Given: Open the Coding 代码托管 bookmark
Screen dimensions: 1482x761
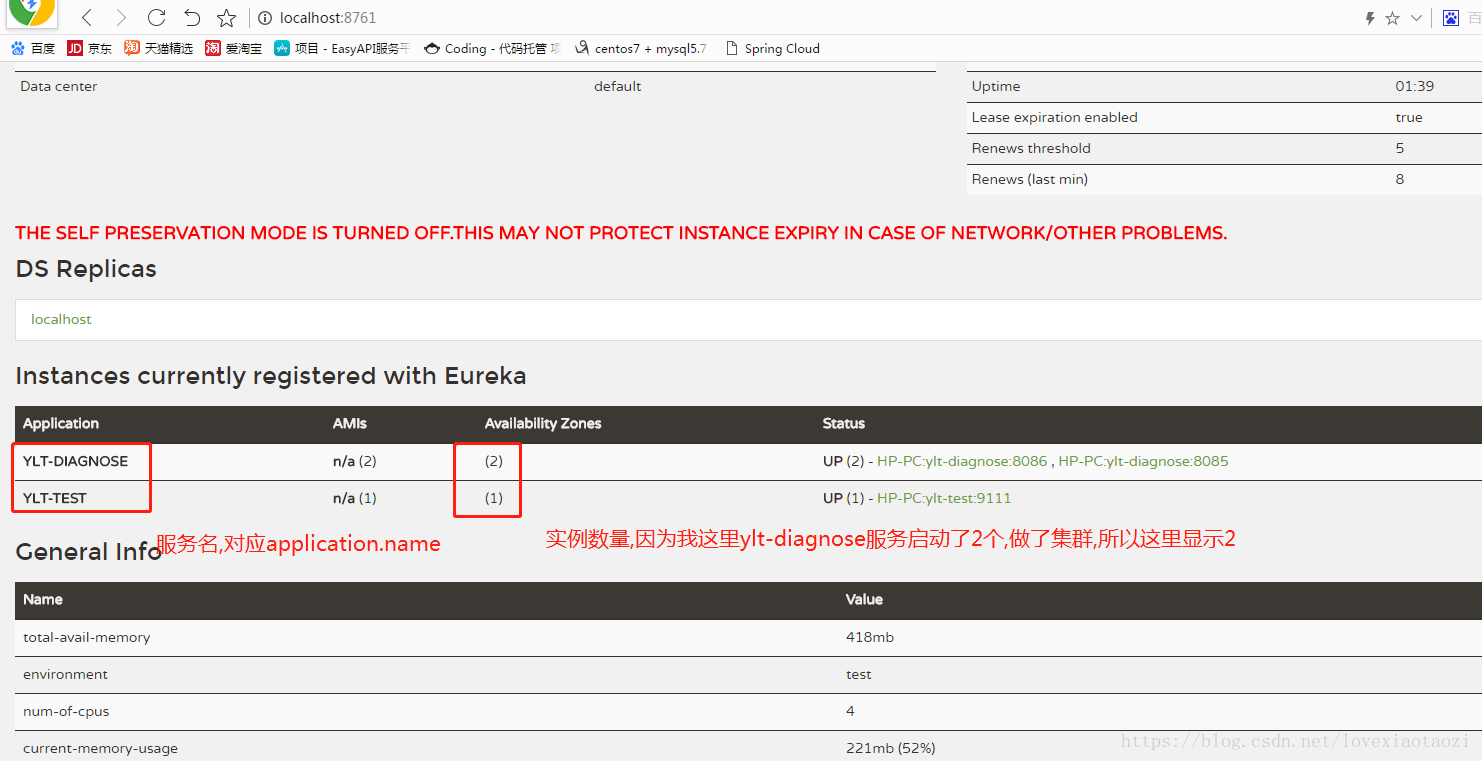Looking at the screenshot, I should coord(492,48).
